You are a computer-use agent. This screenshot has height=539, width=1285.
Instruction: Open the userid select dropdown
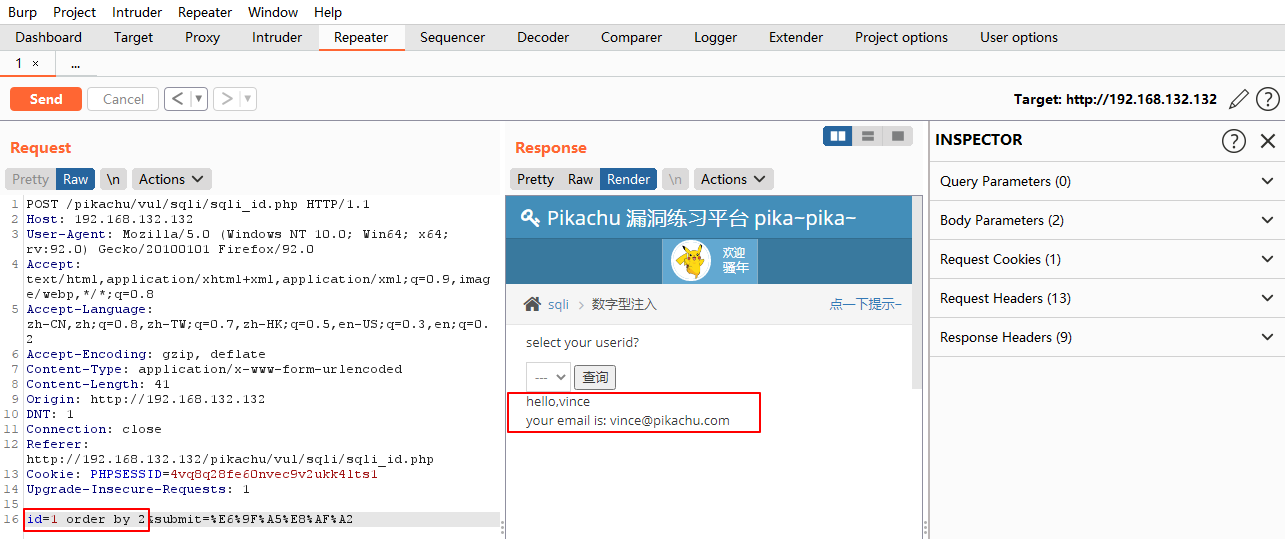tap(548, 377)
